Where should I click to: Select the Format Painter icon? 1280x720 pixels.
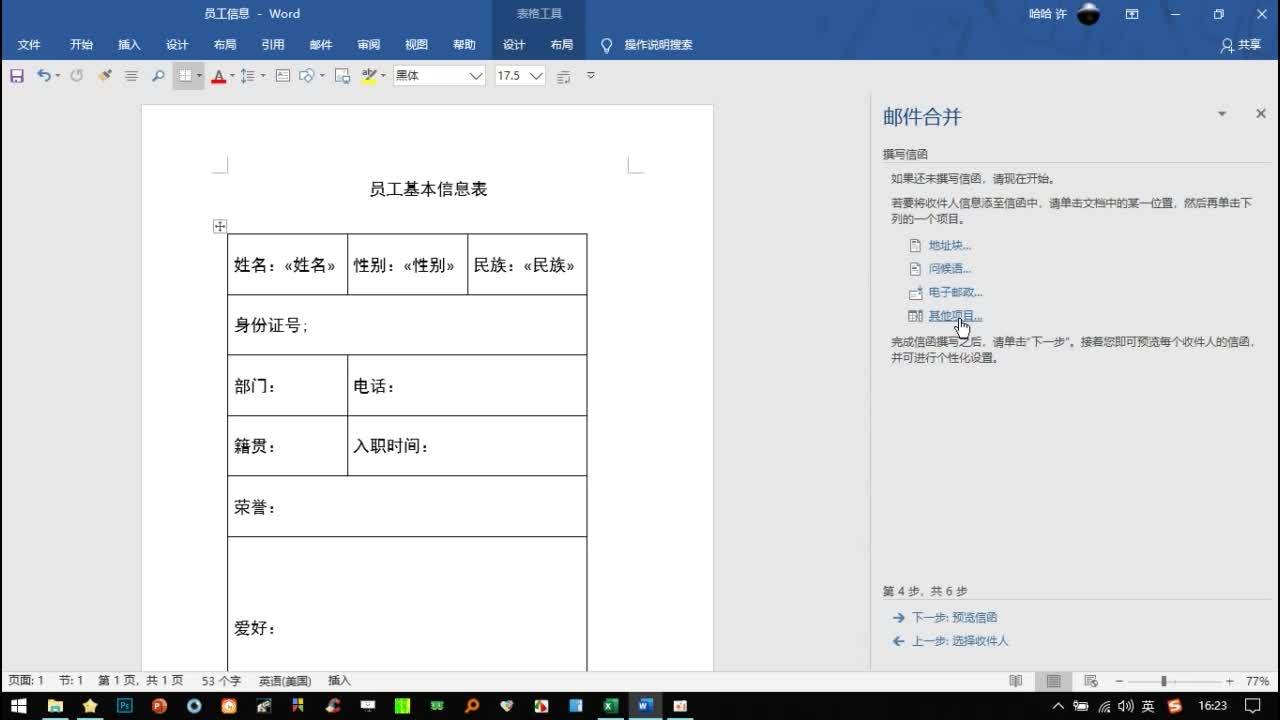(x=104, y=75)
